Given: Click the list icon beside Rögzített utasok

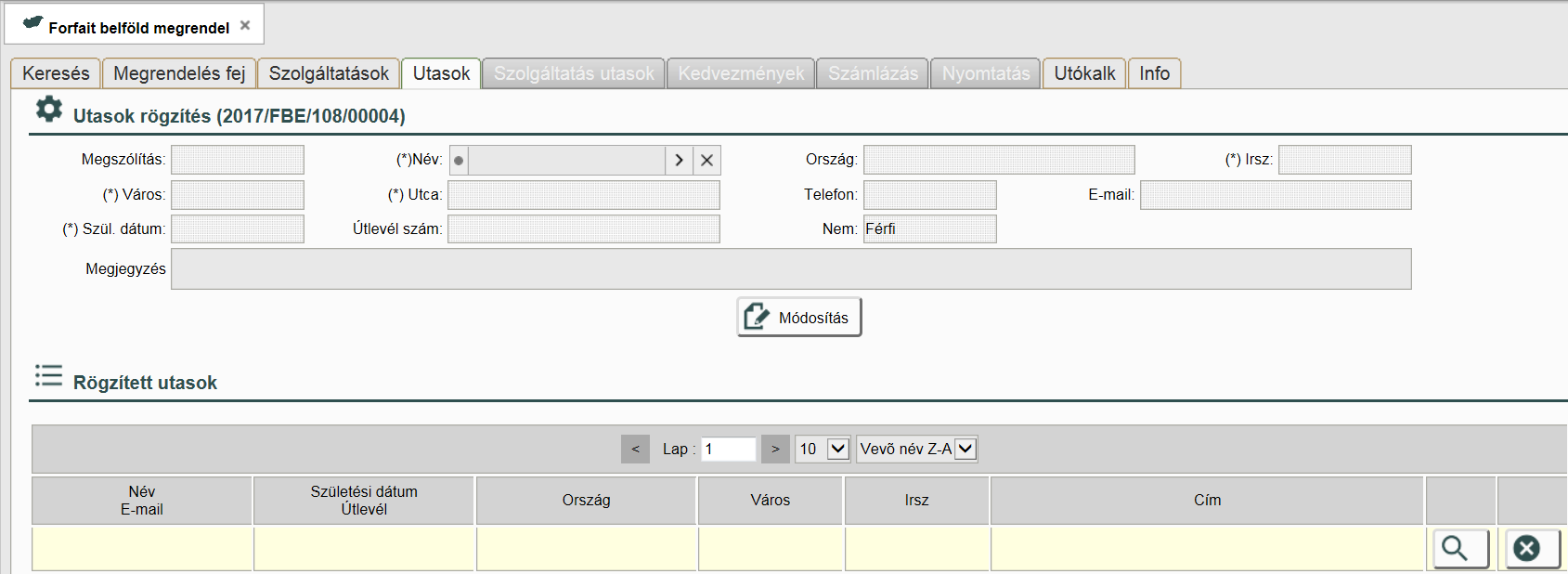Looking at the screenshot, I should [x=48, y=376].
